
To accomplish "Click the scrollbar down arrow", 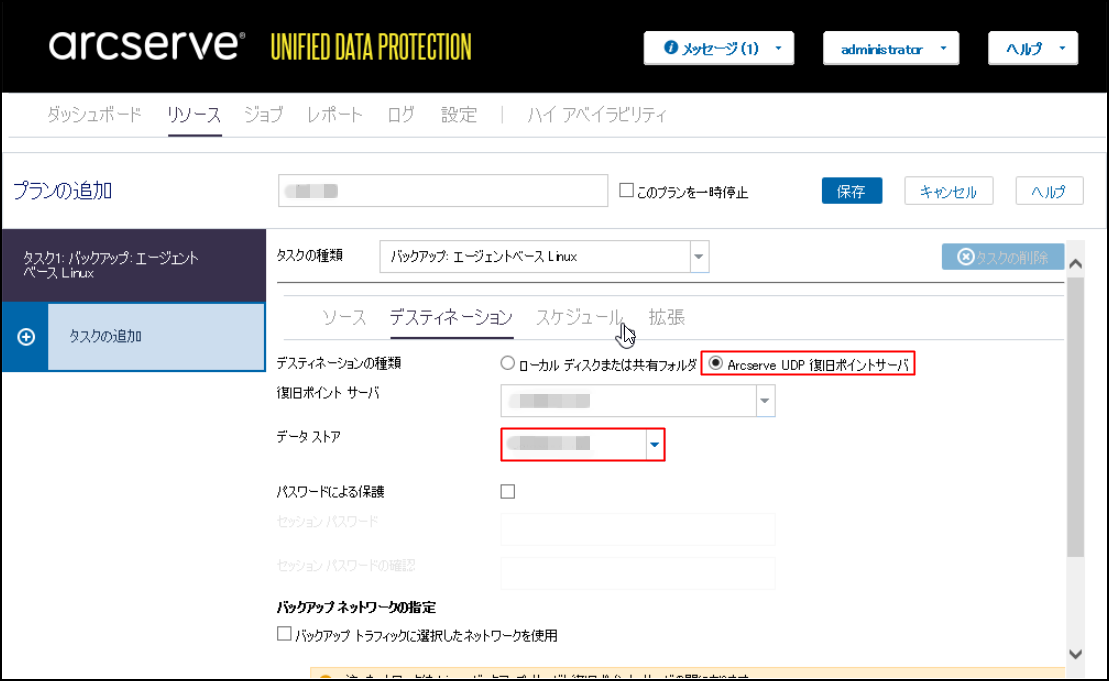I will (x=1076, y=653).
